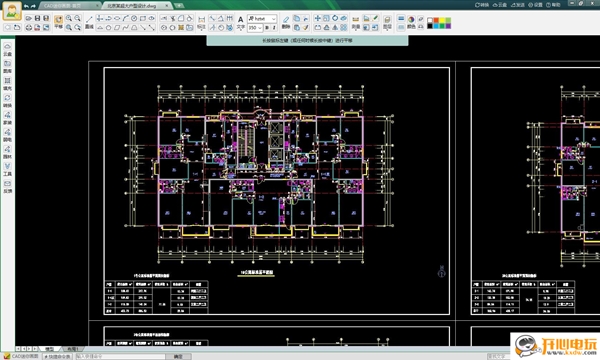Click the 文字 text tool icon
Image resolution: width=600 pixels, height=360 pixels.
pyautogui.click(x=240, y=23)
